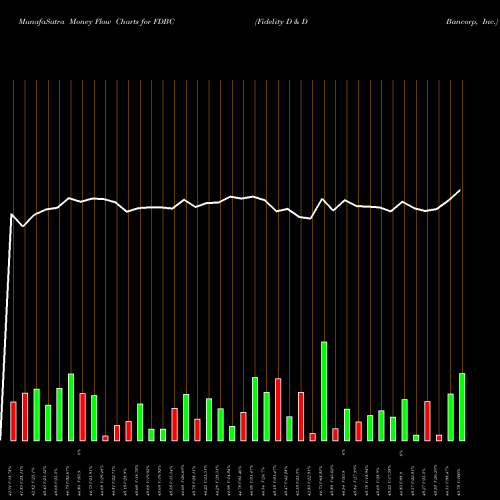Select the tallest green money flow bar
This screenshot has width=500, height=500.
pos(324,391)
